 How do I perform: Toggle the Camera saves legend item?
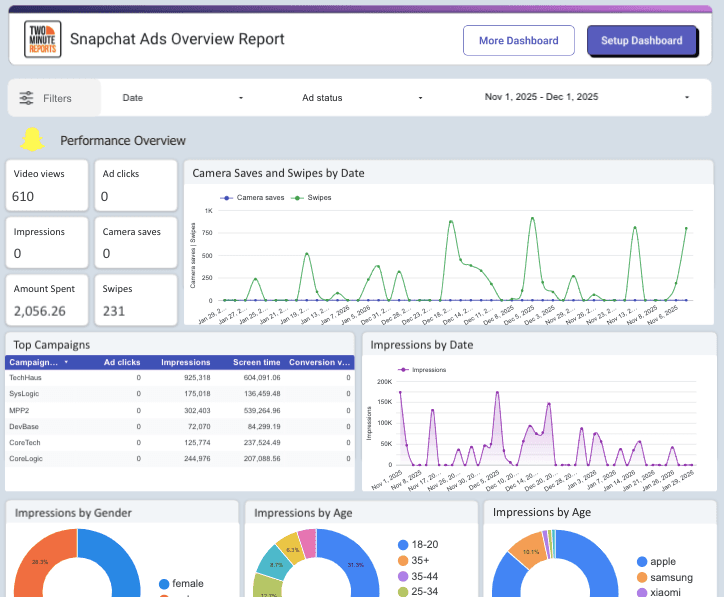point(252,198)
